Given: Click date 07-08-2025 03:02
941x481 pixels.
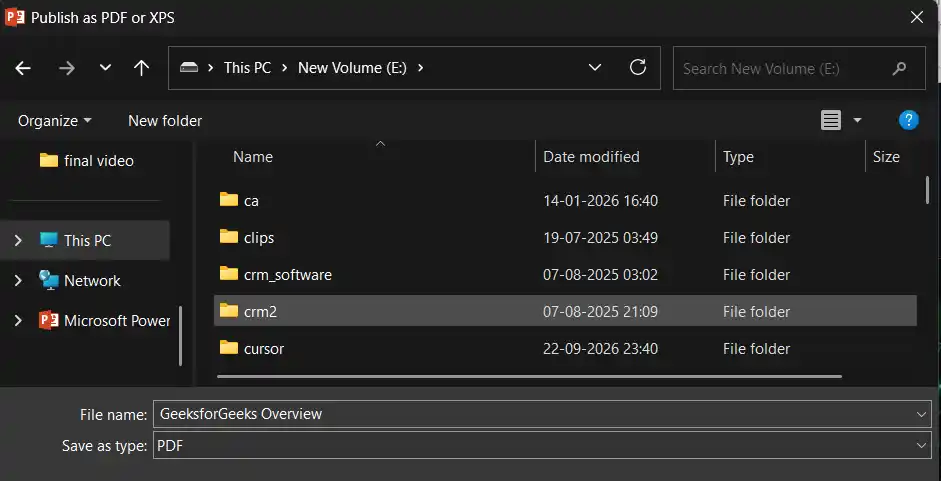Looking at the screenshot, I should [600, 275].
